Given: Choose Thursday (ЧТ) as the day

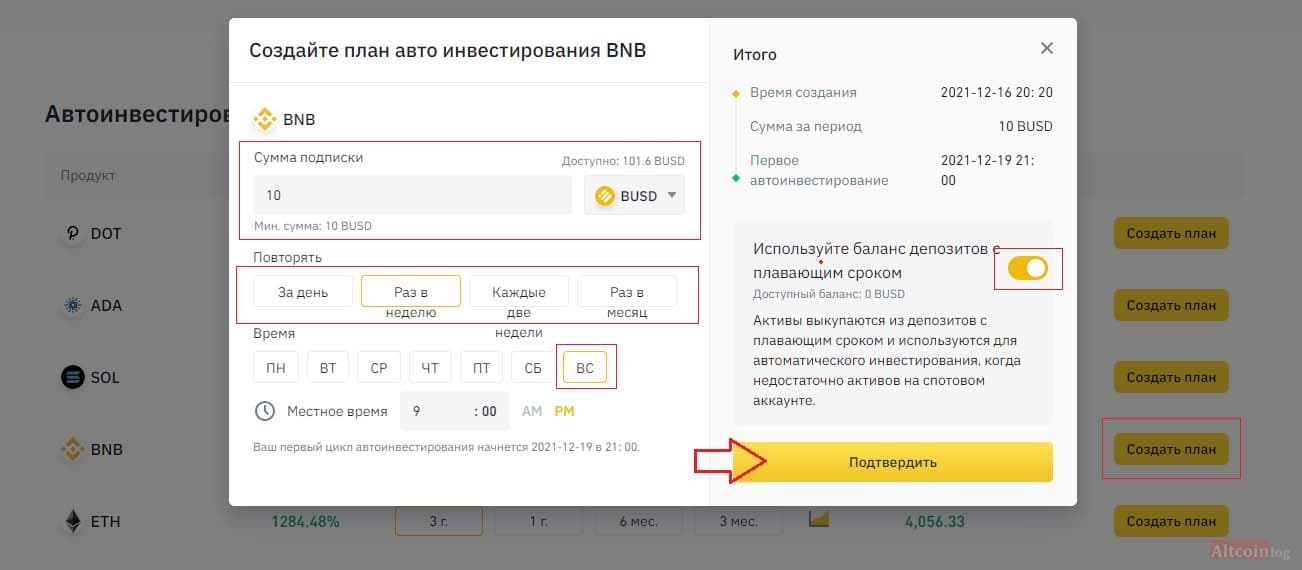Looking at the screenshot, I should click(430, 368).
